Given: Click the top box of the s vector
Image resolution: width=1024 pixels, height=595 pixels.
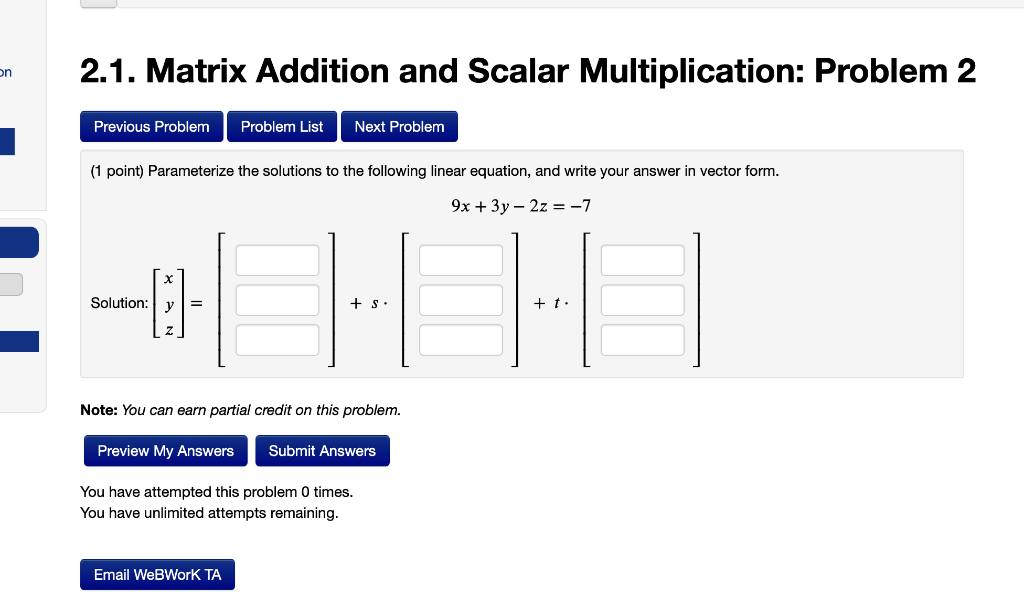Looking at the screenshot, I should [x=461, y=259].
